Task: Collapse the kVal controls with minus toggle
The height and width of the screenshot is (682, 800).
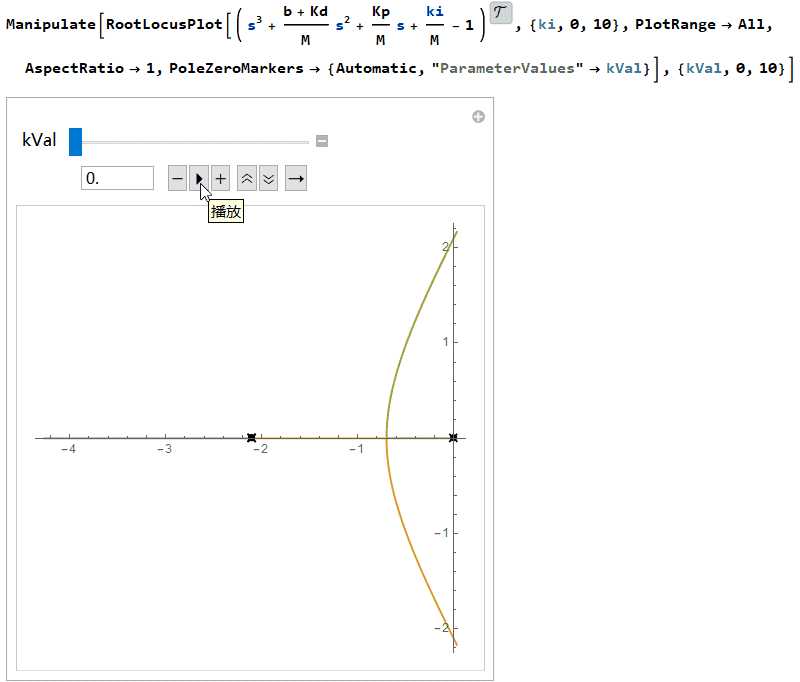Action: click(322, 141)
